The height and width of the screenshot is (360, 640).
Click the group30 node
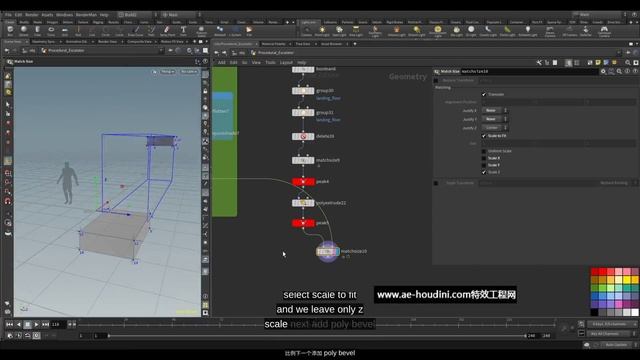coord(303,91)
